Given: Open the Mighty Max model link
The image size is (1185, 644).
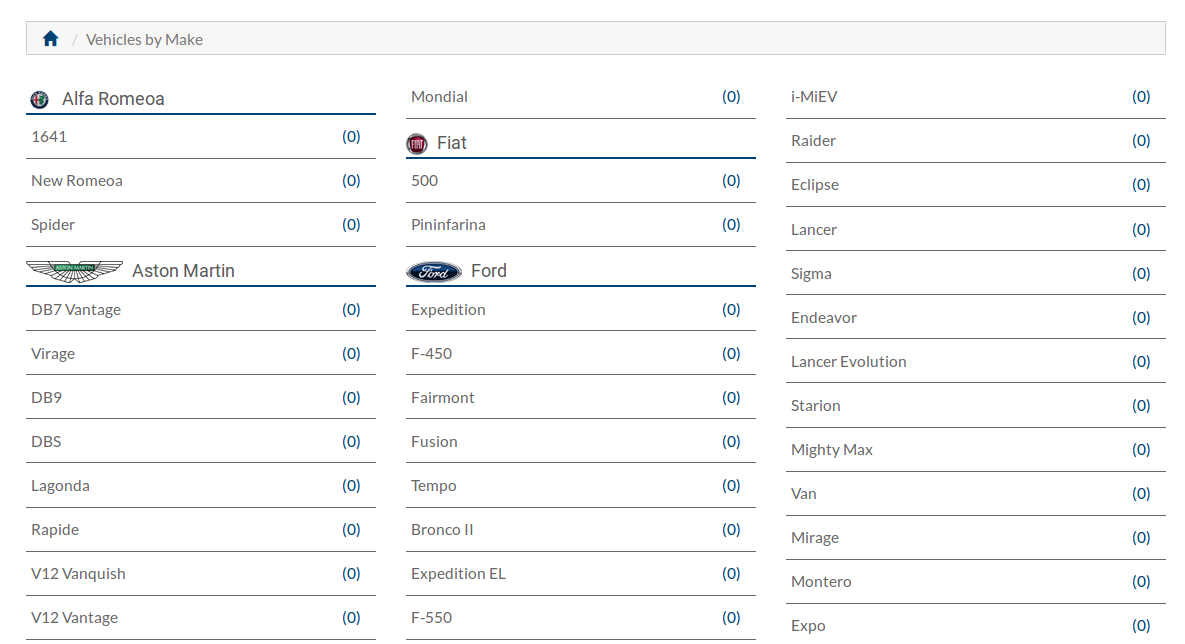Looking at the screenshot, I should coord(831,450).
